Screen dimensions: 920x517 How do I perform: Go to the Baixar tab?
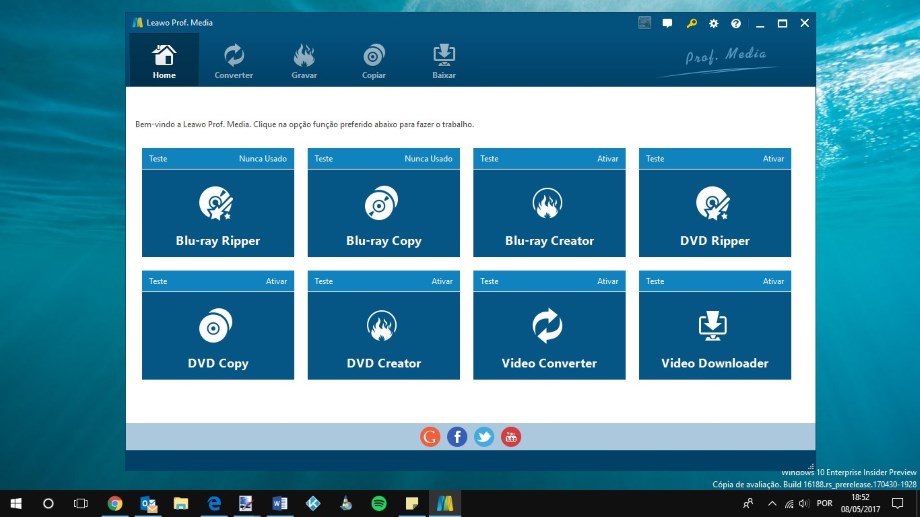(x=444, y=60)
